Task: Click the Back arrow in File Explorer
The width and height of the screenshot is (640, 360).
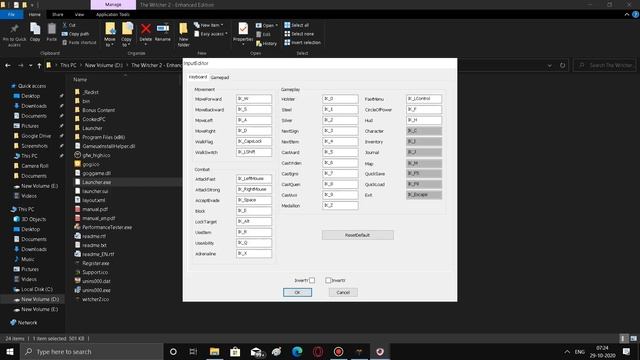Action: 8,65
